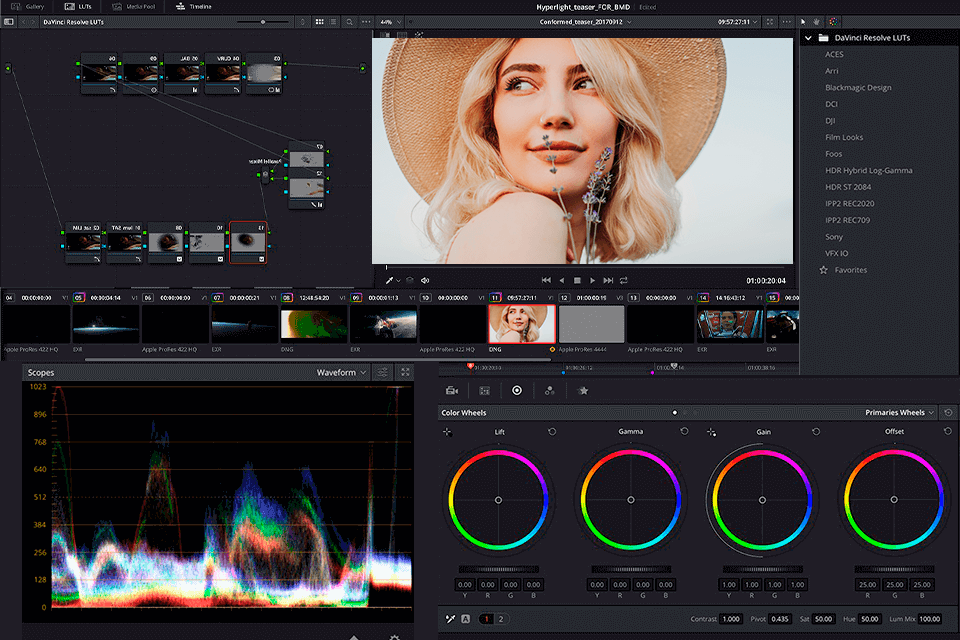Open the ACES LUT folder

[x=834, y=55]
